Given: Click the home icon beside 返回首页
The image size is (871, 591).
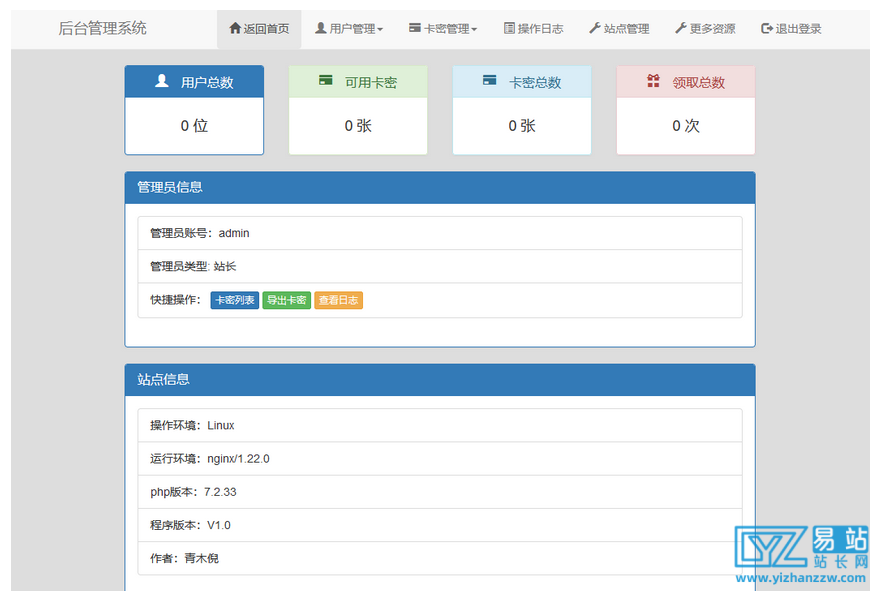Looking at the screenshot, I should [235, 29].
